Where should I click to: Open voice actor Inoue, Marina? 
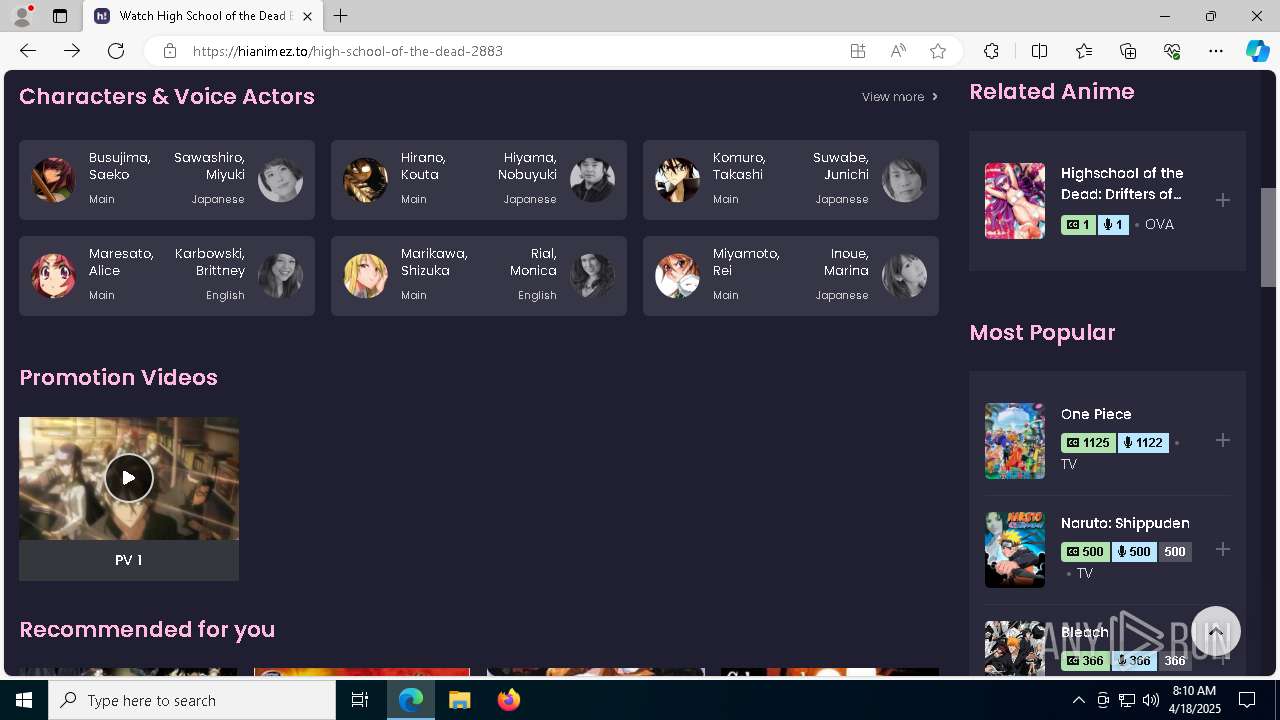click(x=846, y=262)
